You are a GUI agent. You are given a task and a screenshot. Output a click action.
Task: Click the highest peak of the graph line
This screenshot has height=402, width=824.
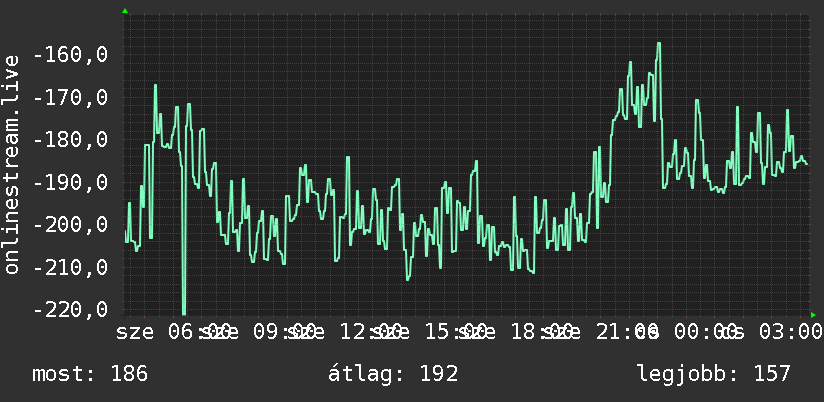[658, 44]
